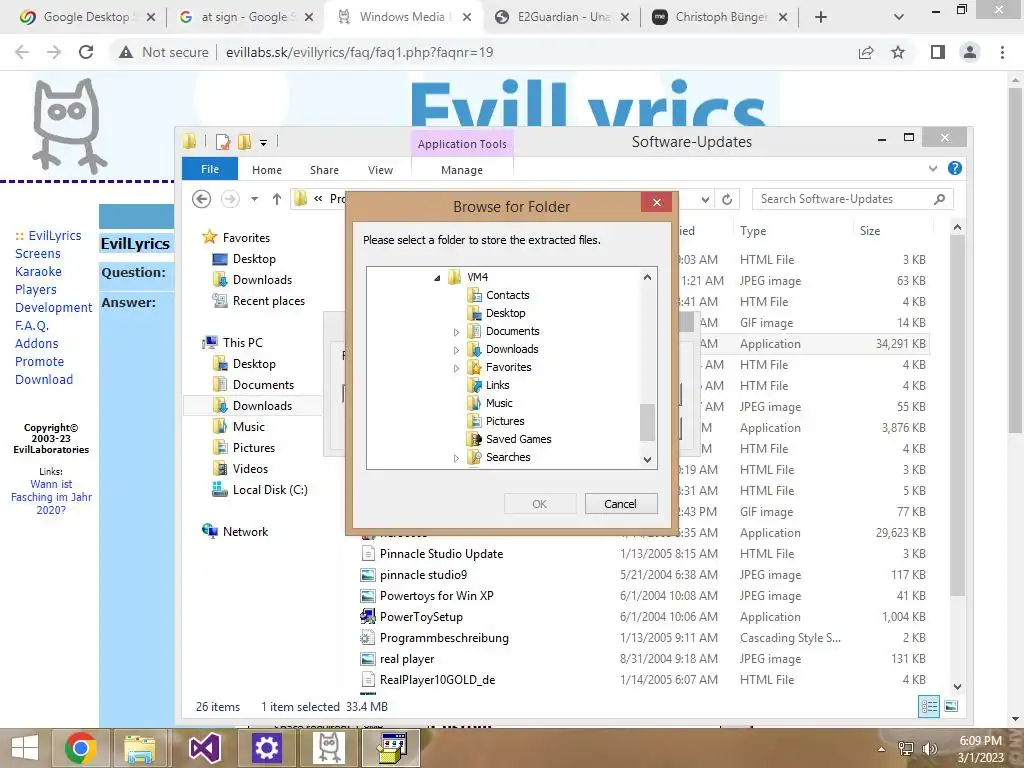
Task: Click Properties icon in Explorer quick access toolbar
Action: [x=223, y=142]
